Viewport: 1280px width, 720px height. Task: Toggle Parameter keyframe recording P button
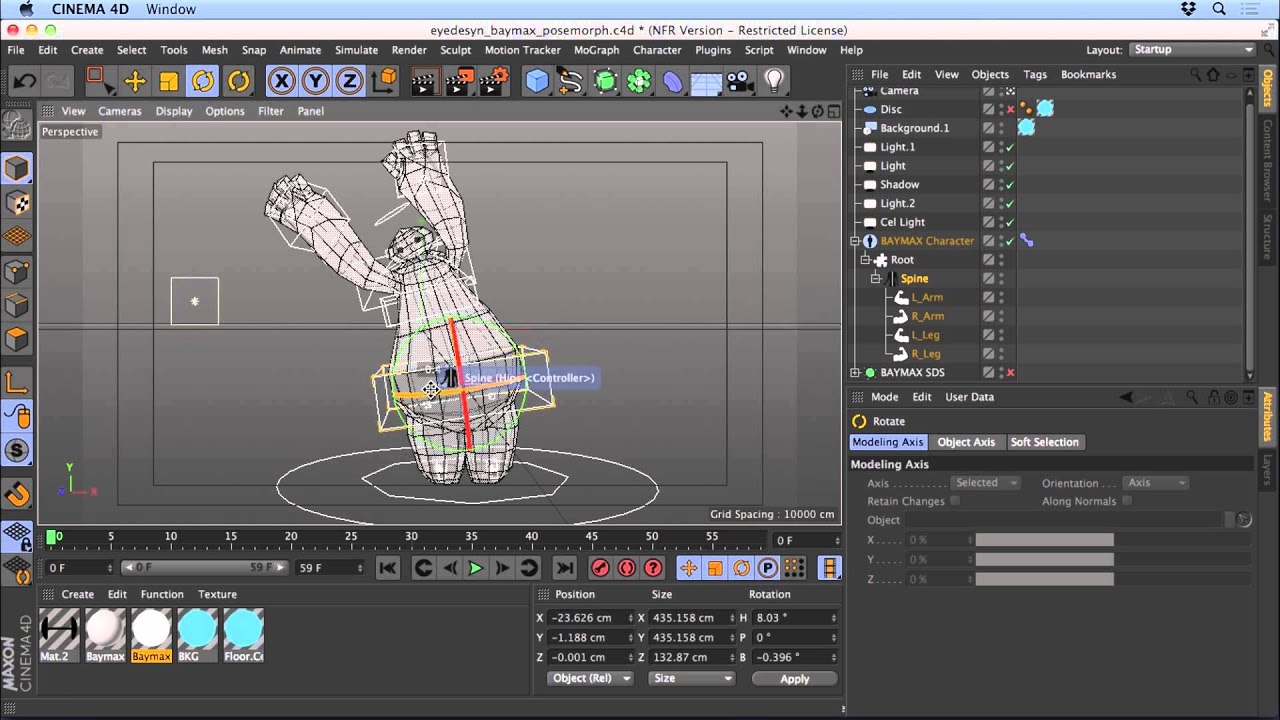click(767, 568)
